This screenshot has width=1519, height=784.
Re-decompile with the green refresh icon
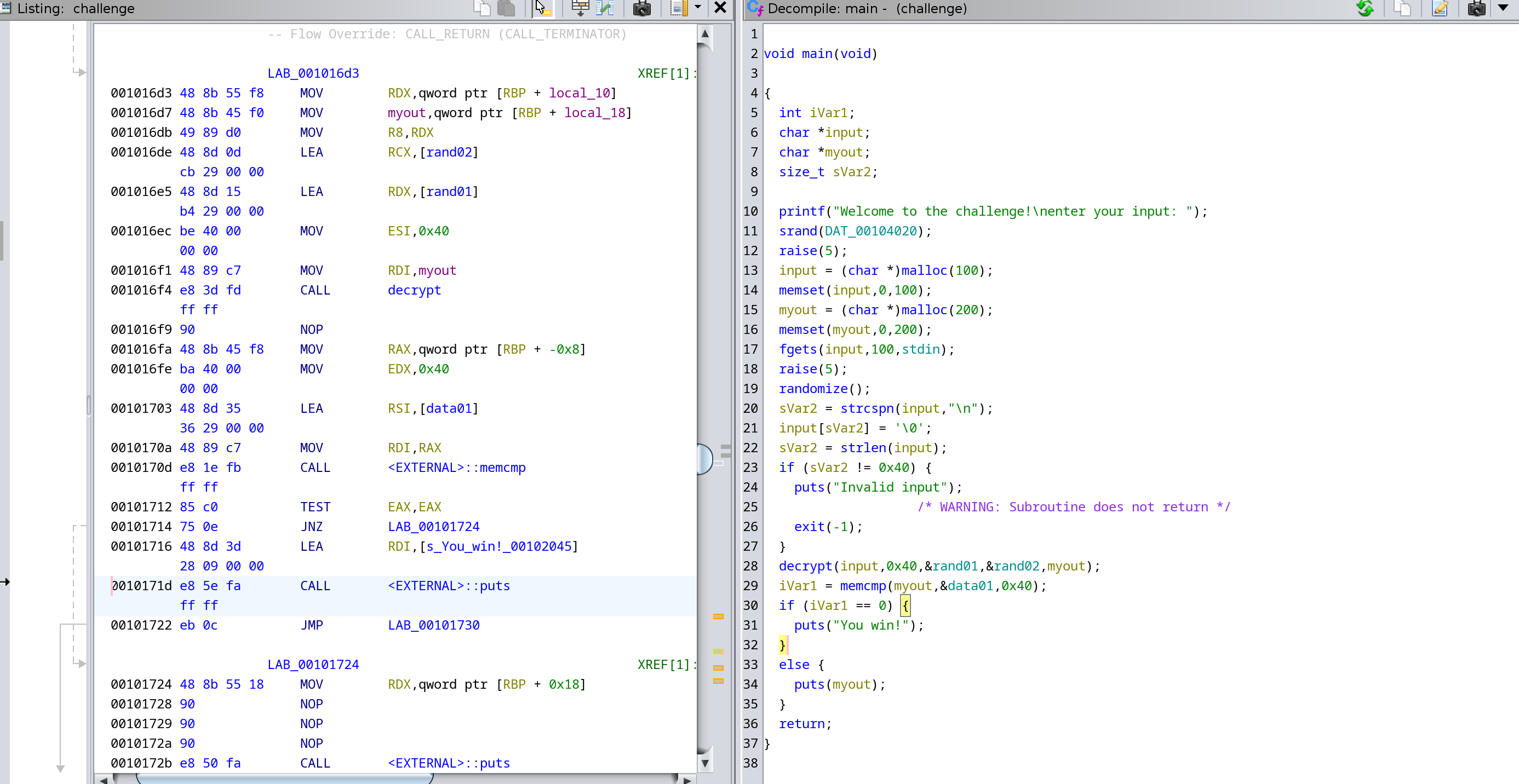tap(1365, 8)
